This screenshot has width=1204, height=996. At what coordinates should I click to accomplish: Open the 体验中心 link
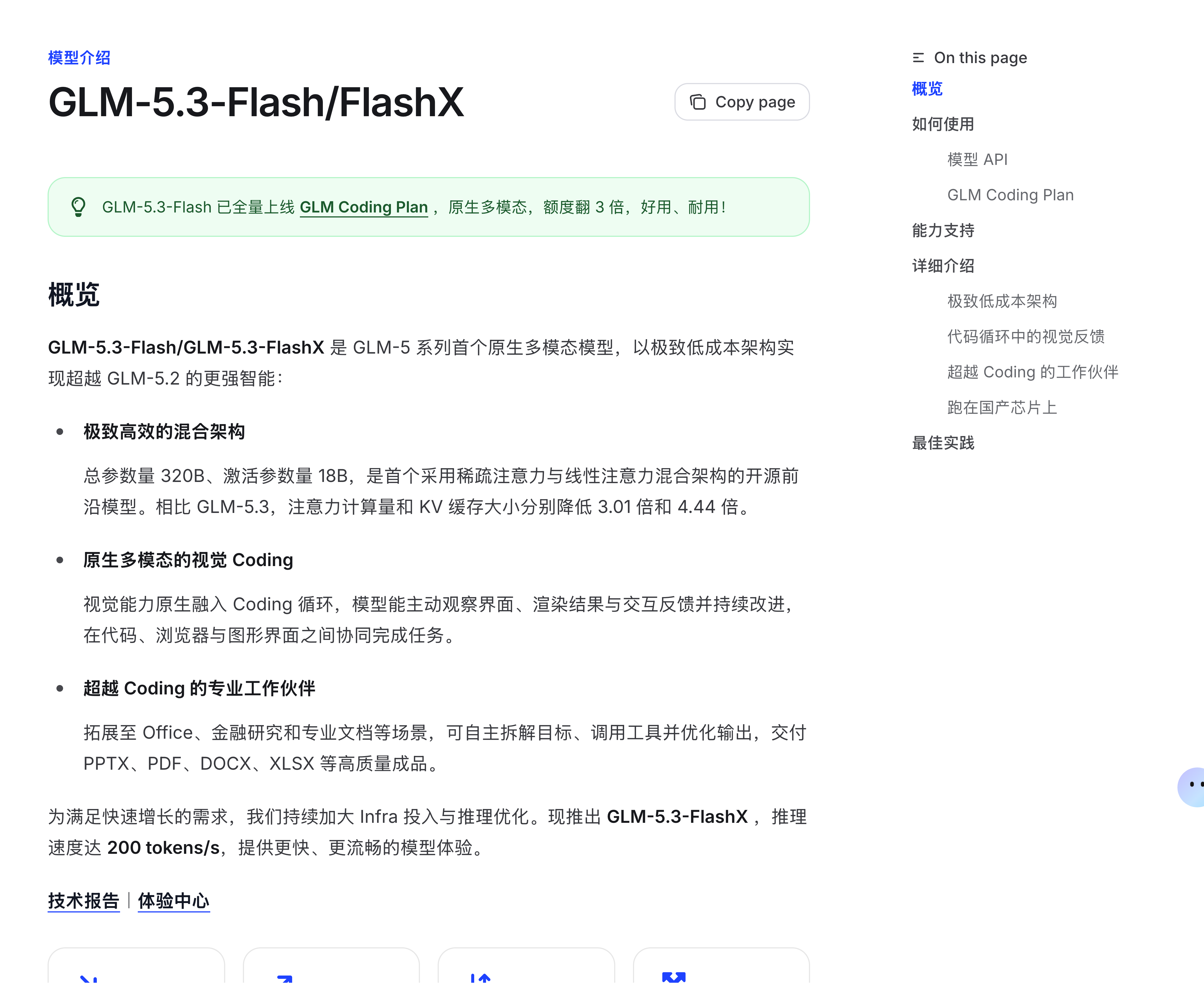174,901
